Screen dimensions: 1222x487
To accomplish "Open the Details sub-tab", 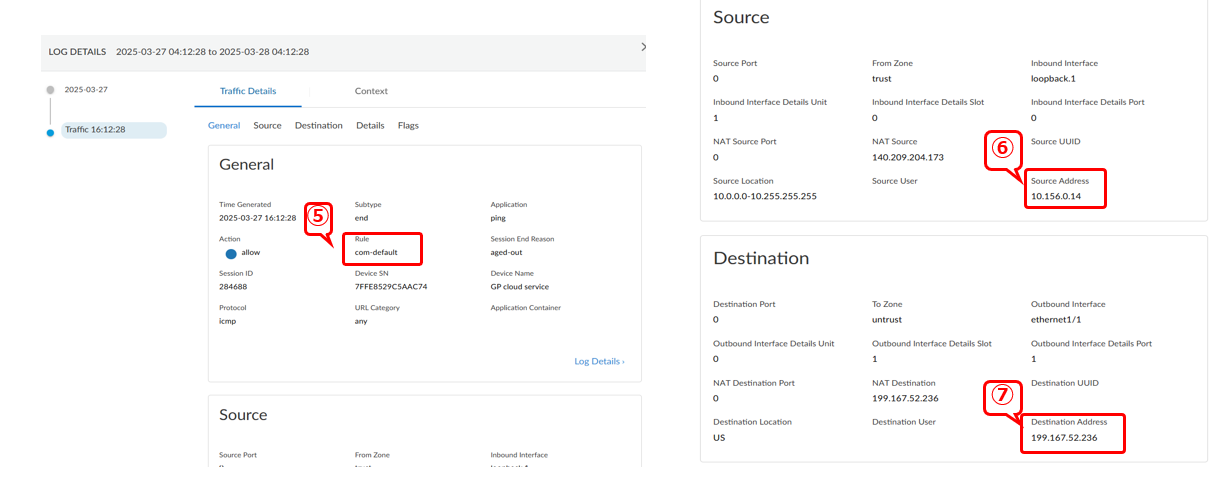I will coord(370,126).
